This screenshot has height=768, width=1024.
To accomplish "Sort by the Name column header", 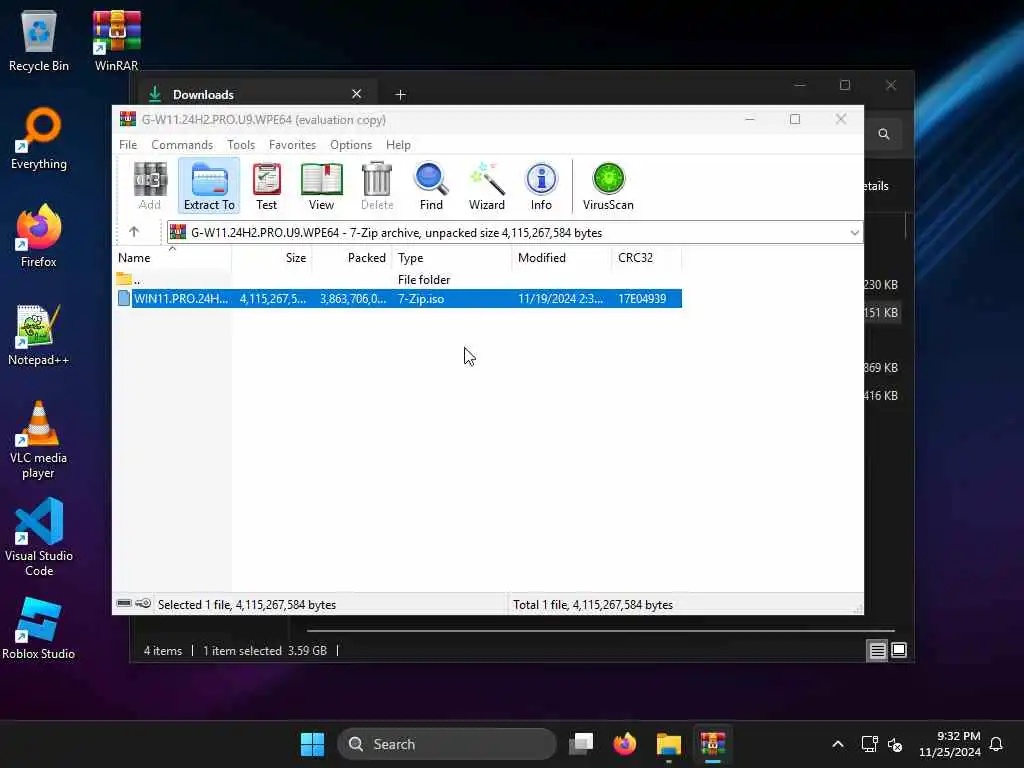I will [172, 258].
